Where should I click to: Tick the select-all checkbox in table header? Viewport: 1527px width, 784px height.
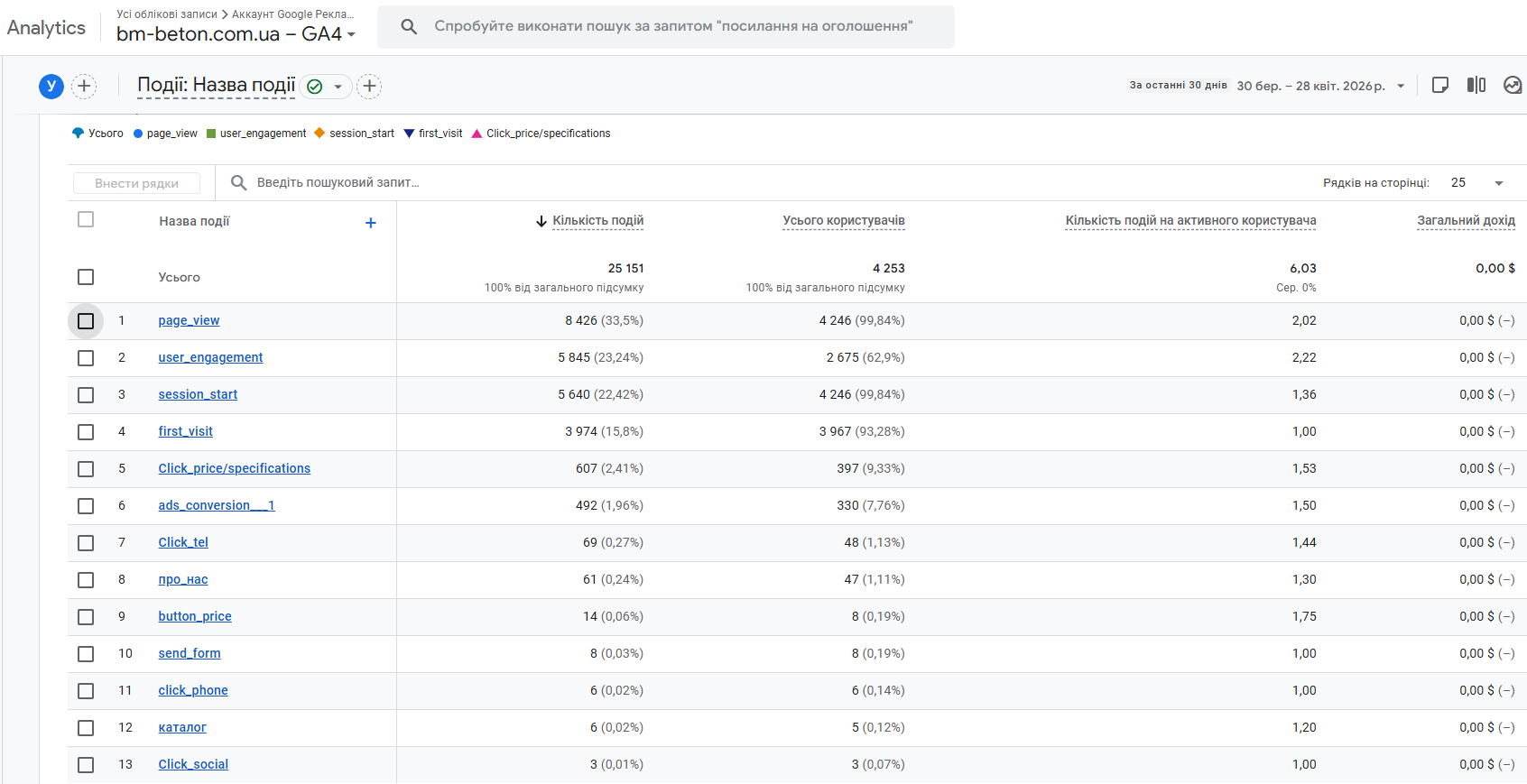pos(86,219)
